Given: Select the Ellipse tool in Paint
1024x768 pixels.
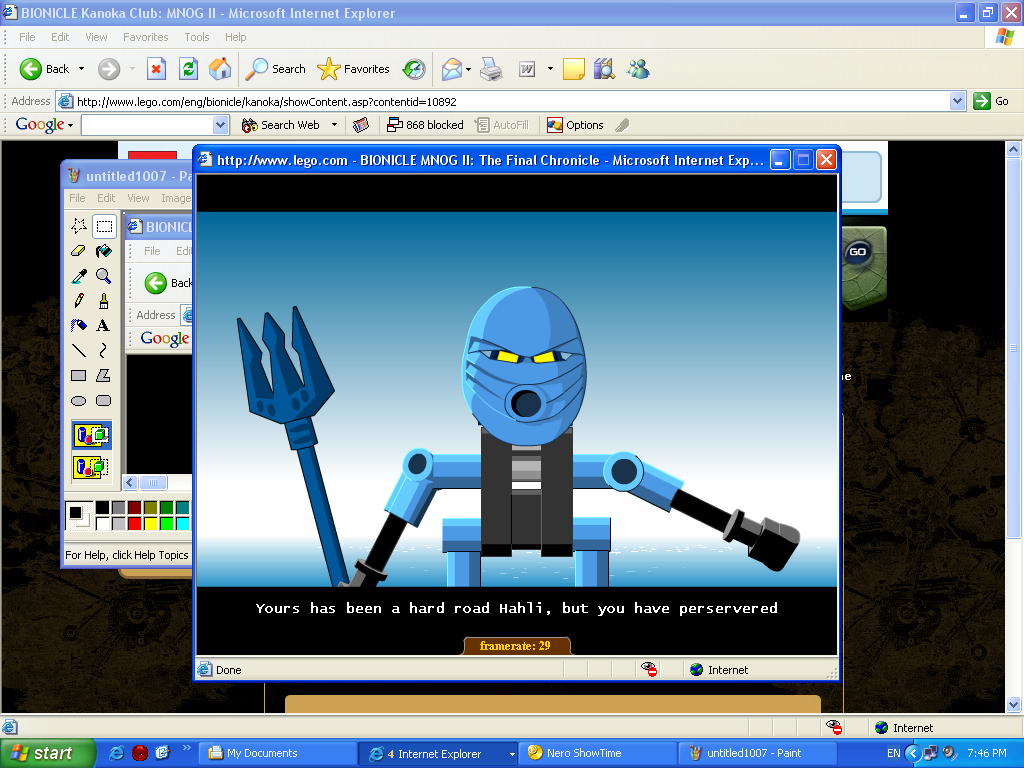Looking at the screenshot, I should [x=79, y=400].
